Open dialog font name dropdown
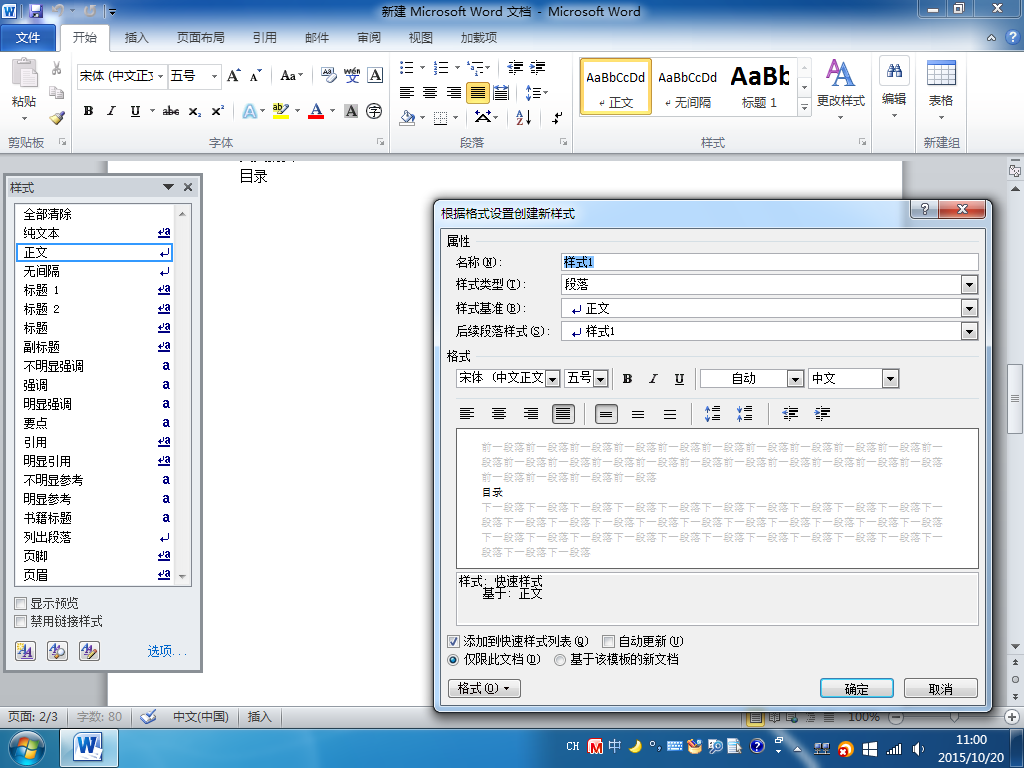1024x768 pixels. click(552, 379)
